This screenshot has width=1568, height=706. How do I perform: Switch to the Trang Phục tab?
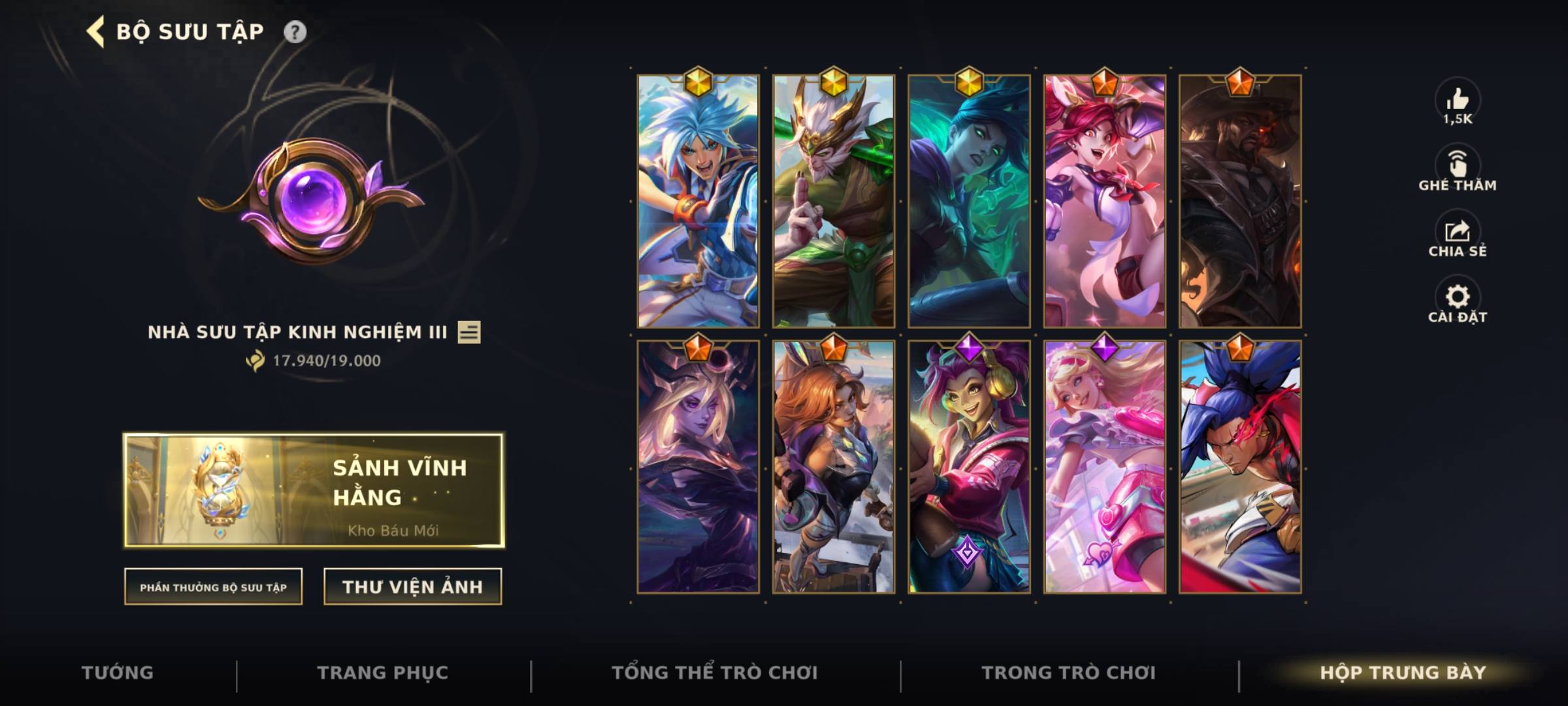pos(383,673)
